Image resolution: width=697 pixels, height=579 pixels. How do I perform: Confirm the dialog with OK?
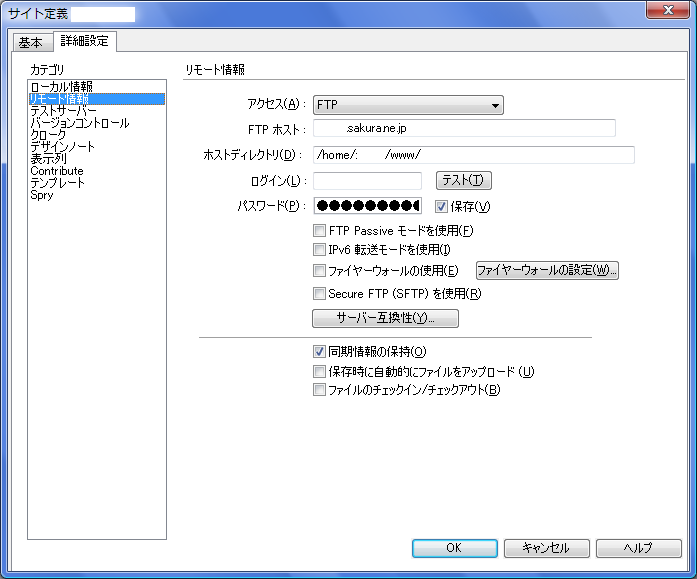click(x=454, y=548)
